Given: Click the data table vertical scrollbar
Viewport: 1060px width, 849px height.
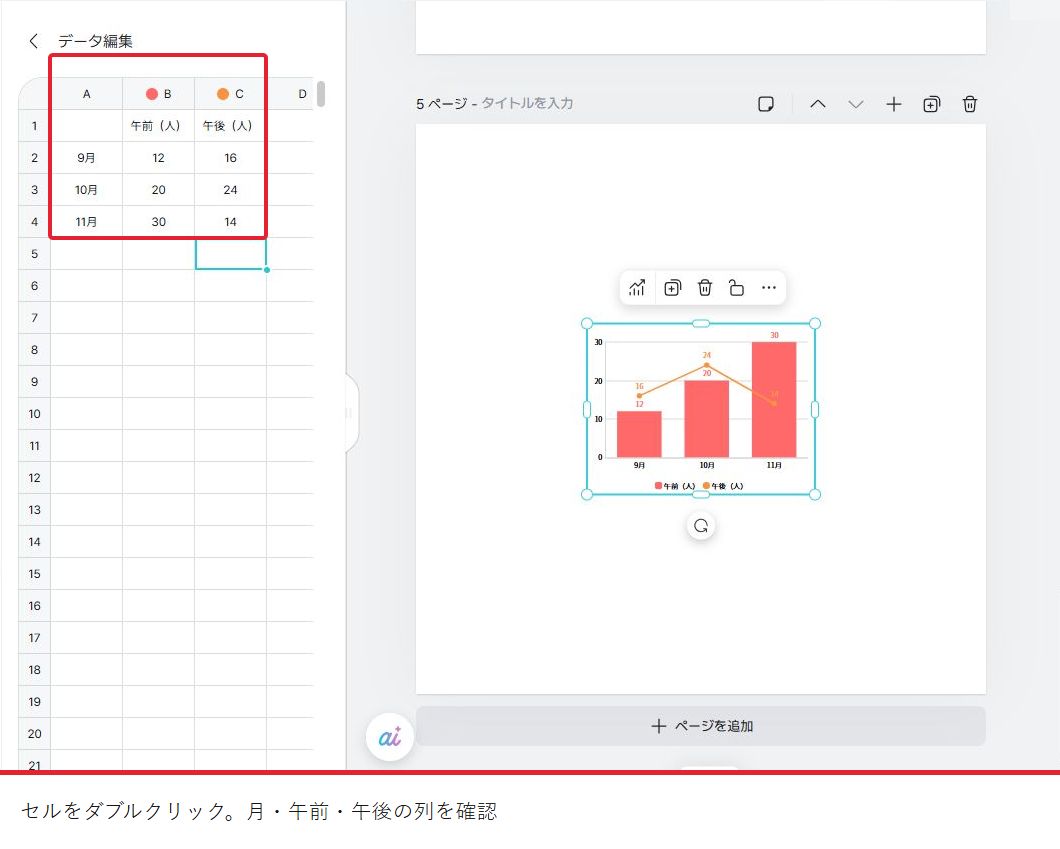Looking at the screenshot, I should tap(321, 94).
